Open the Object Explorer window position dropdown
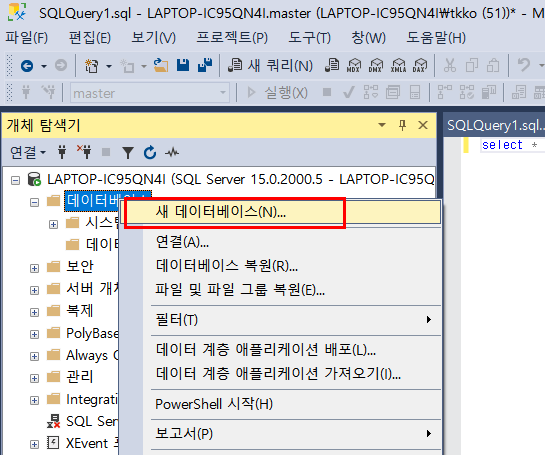 pos(382,125)
